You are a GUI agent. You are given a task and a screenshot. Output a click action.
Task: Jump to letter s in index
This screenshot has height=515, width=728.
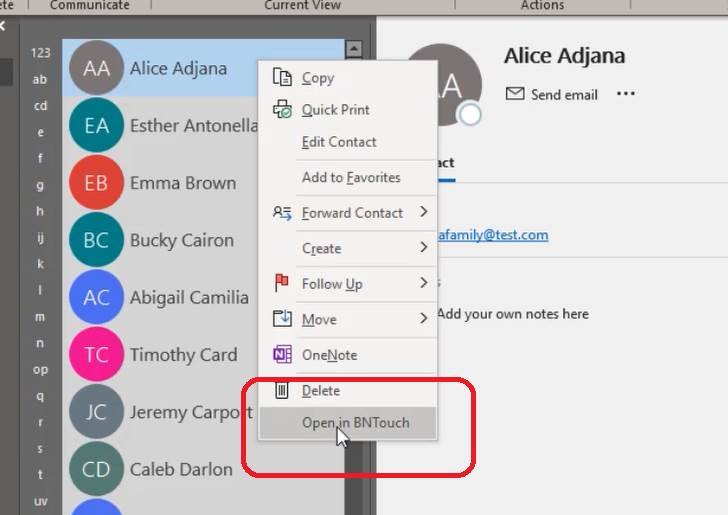tap(40, 449)
